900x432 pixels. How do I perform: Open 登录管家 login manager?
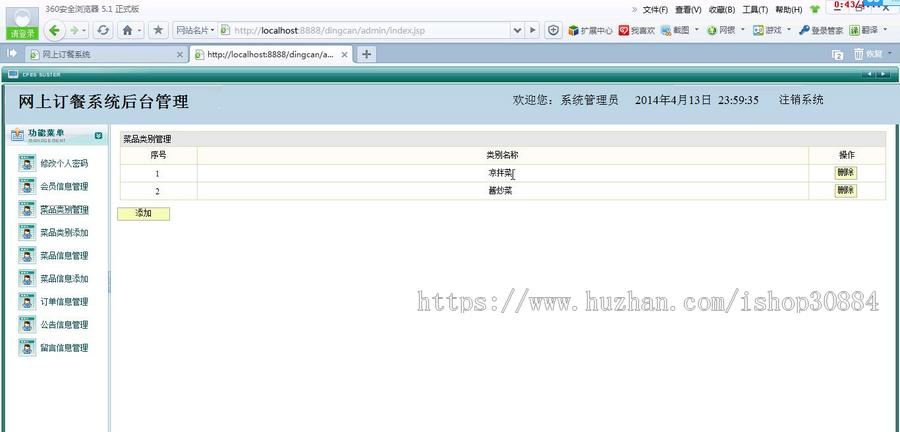pos(821,30)
